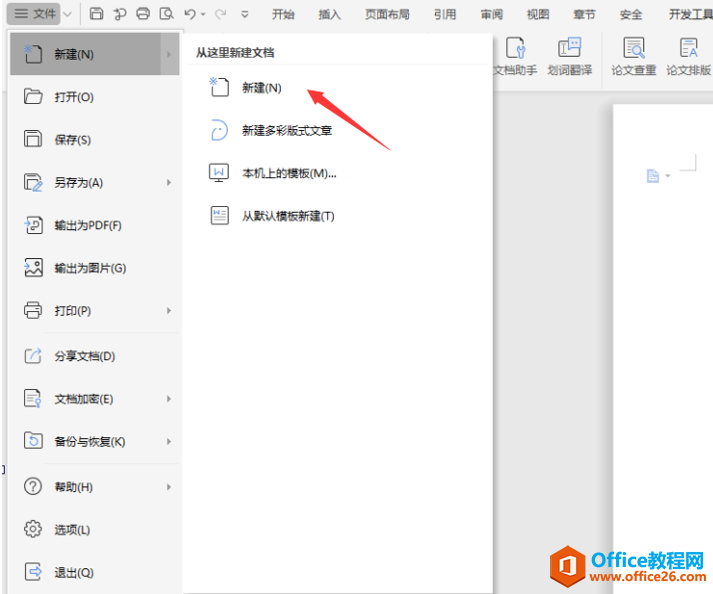Open the 视图 ribbon tab
The height and width of the screenshot is (594, 713).
[x=538, y=15]
